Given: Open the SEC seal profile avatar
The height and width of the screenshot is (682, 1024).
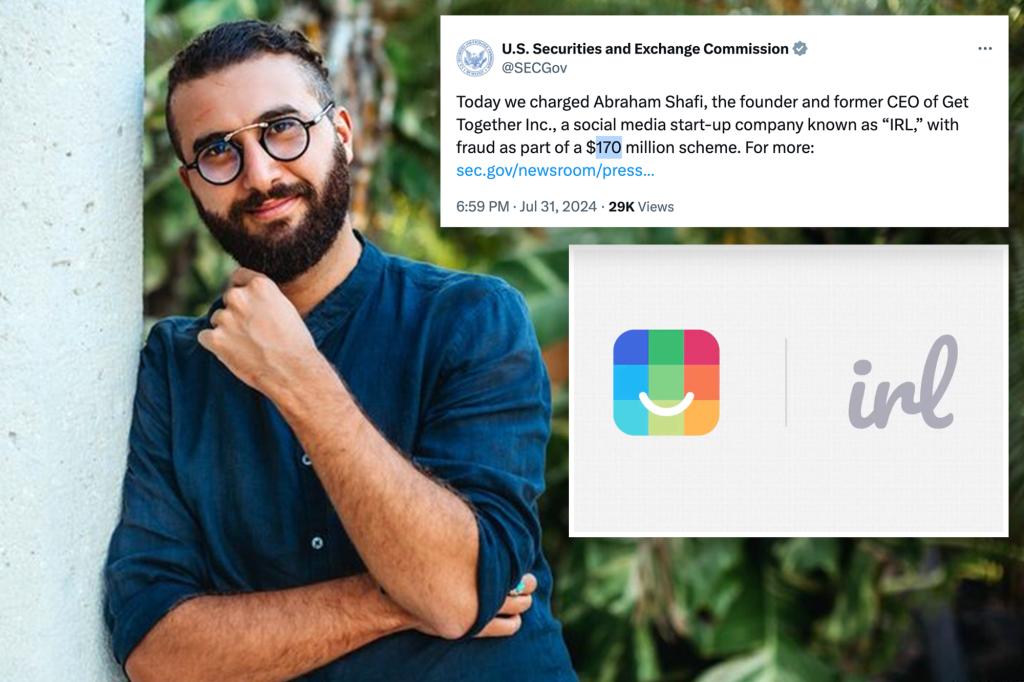Looking at the screenshot, I should [x=475, y=57].
